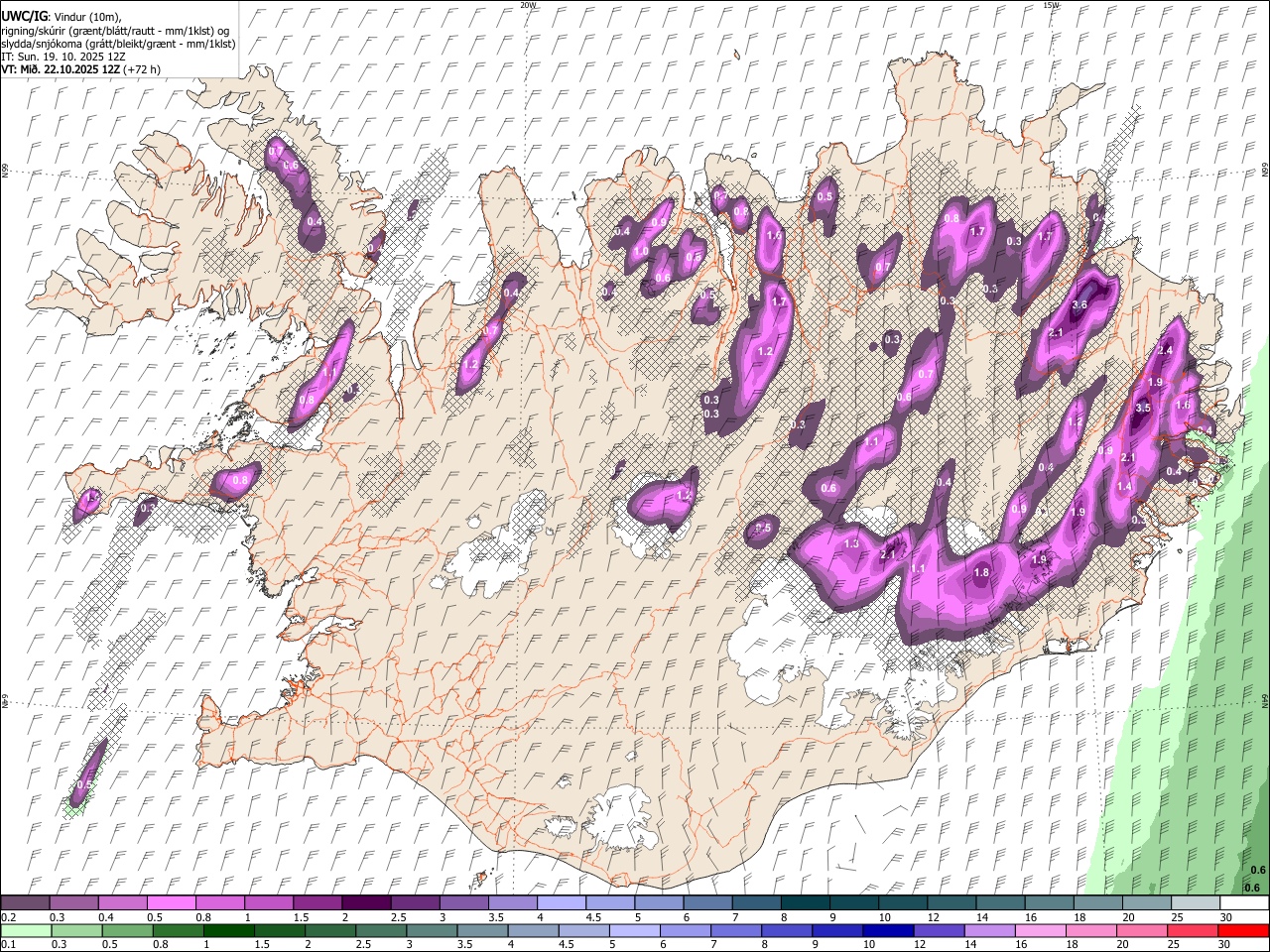Click the 3.5 snowfall value near the east coast
1270x952 pixels.
[1142, 408]
